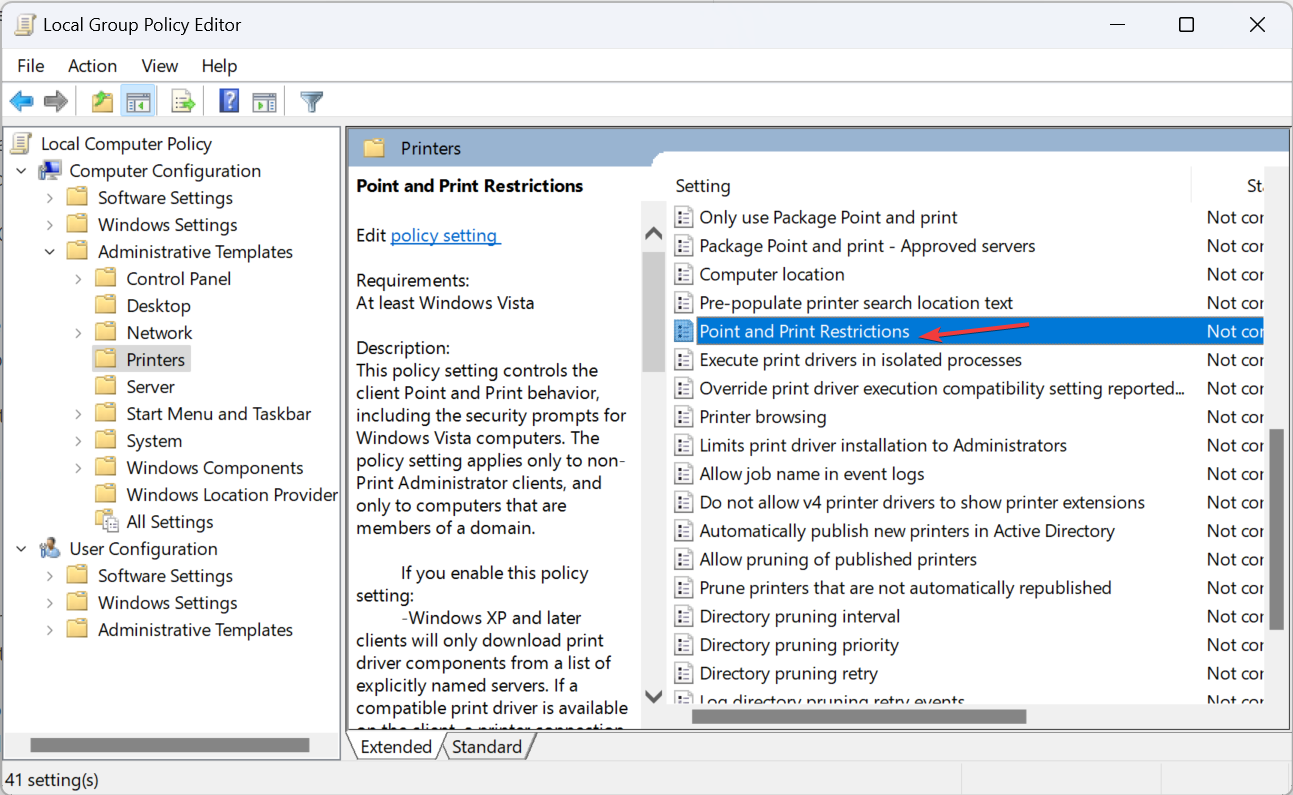This screenshot has height=795, width=1293.
Task: Click the Forward arrow toolbar icon
Action: pos(56,101)
